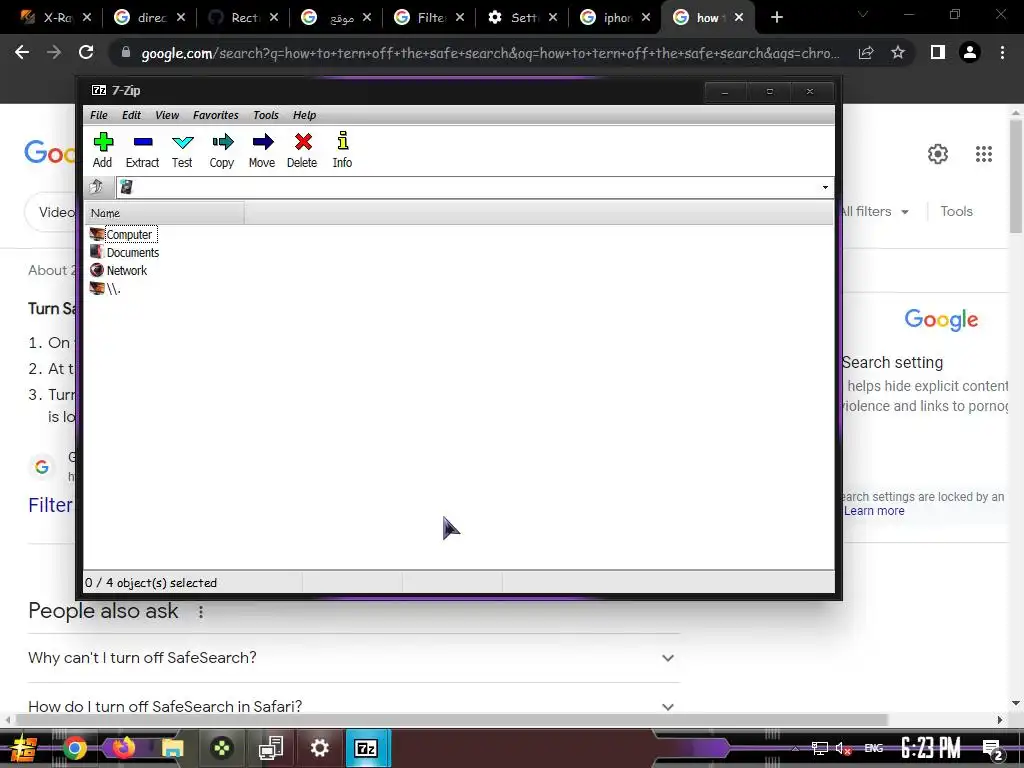Image resolution: width=1024 pixels, height=768 pixels.
Task: Open the clock showing 6:23 PM
Action: [x=931, y=748]
